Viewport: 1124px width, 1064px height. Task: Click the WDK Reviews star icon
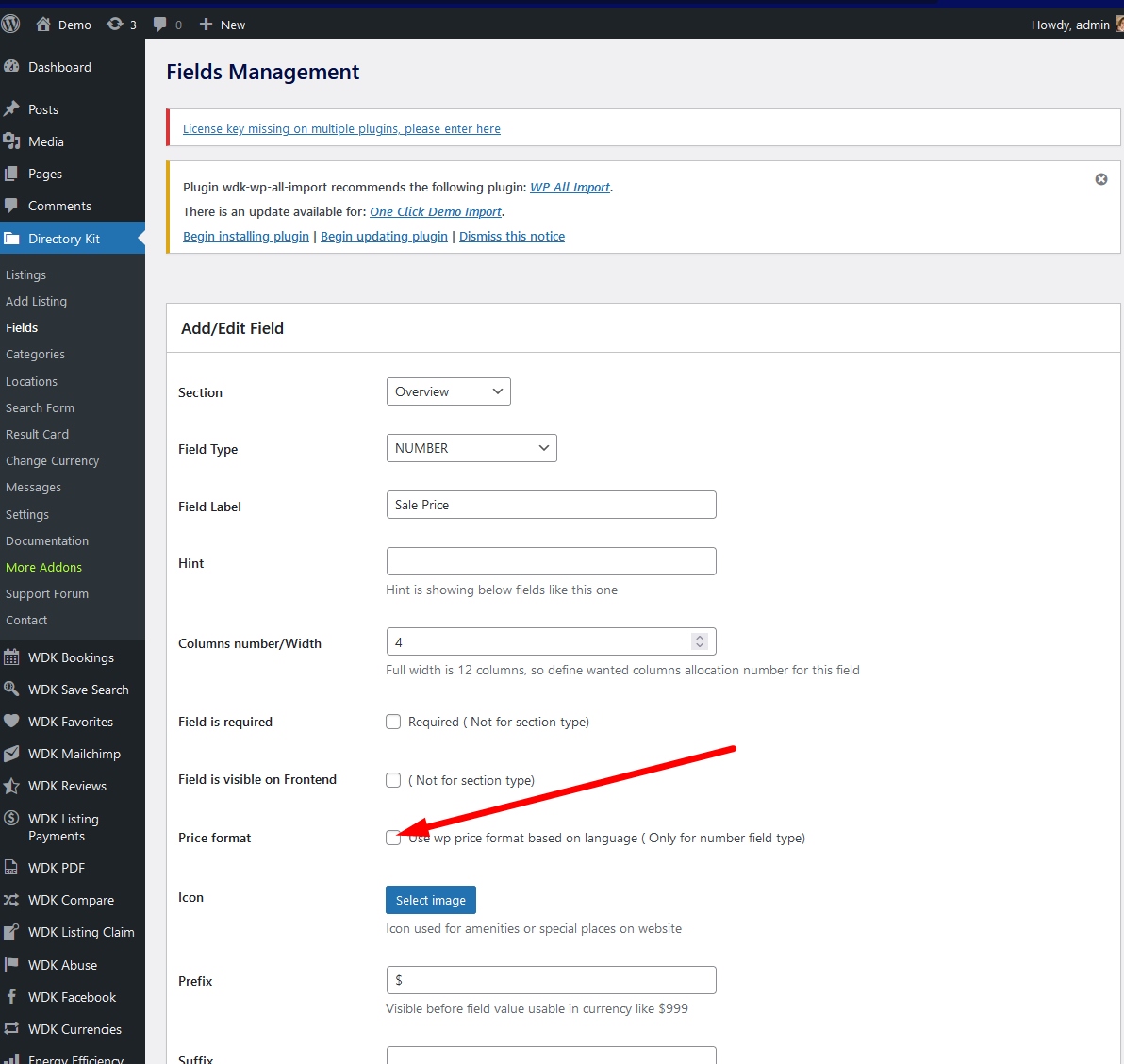tap(11, 786)
